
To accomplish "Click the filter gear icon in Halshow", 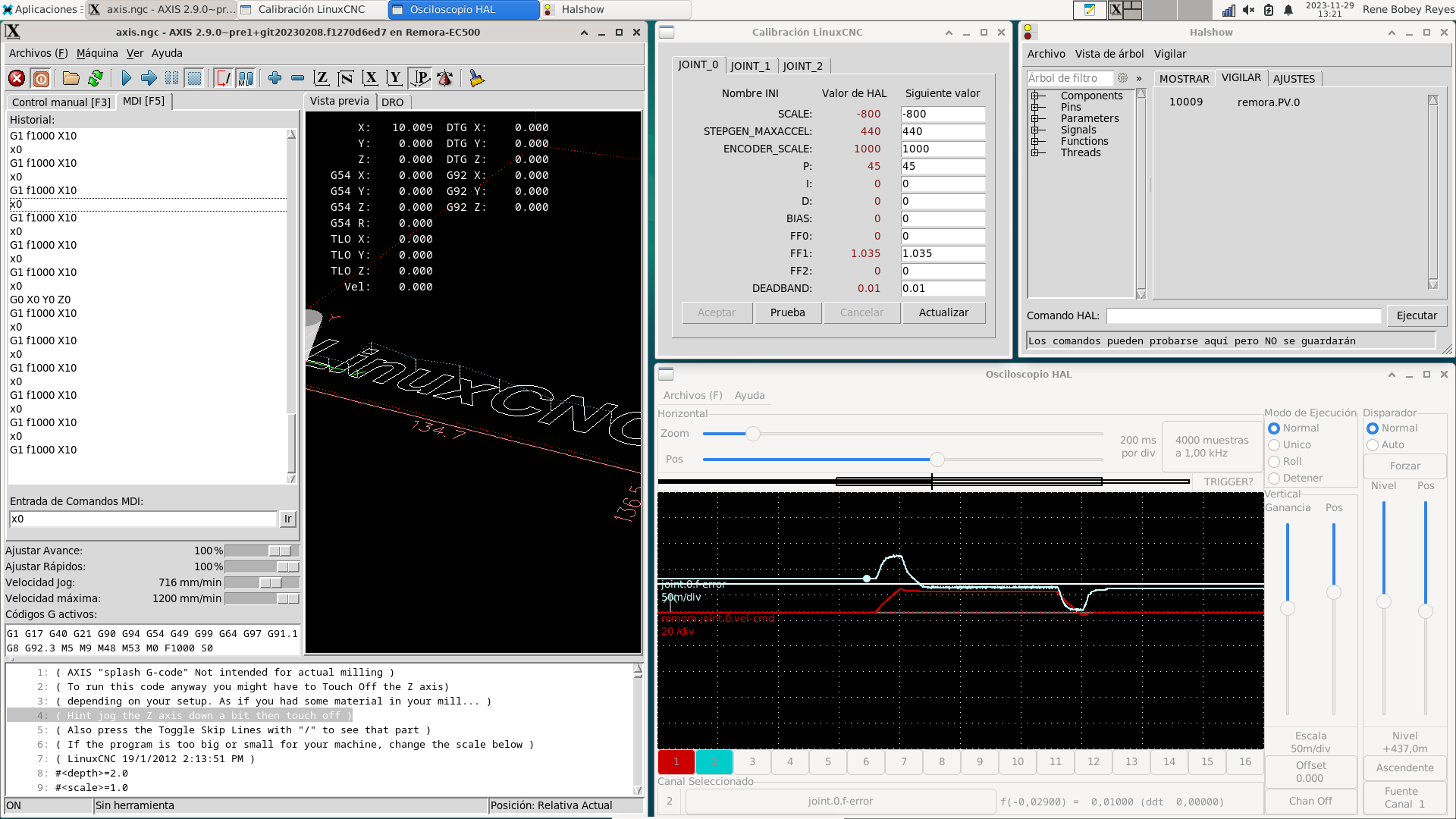I will click(1122, 78).
